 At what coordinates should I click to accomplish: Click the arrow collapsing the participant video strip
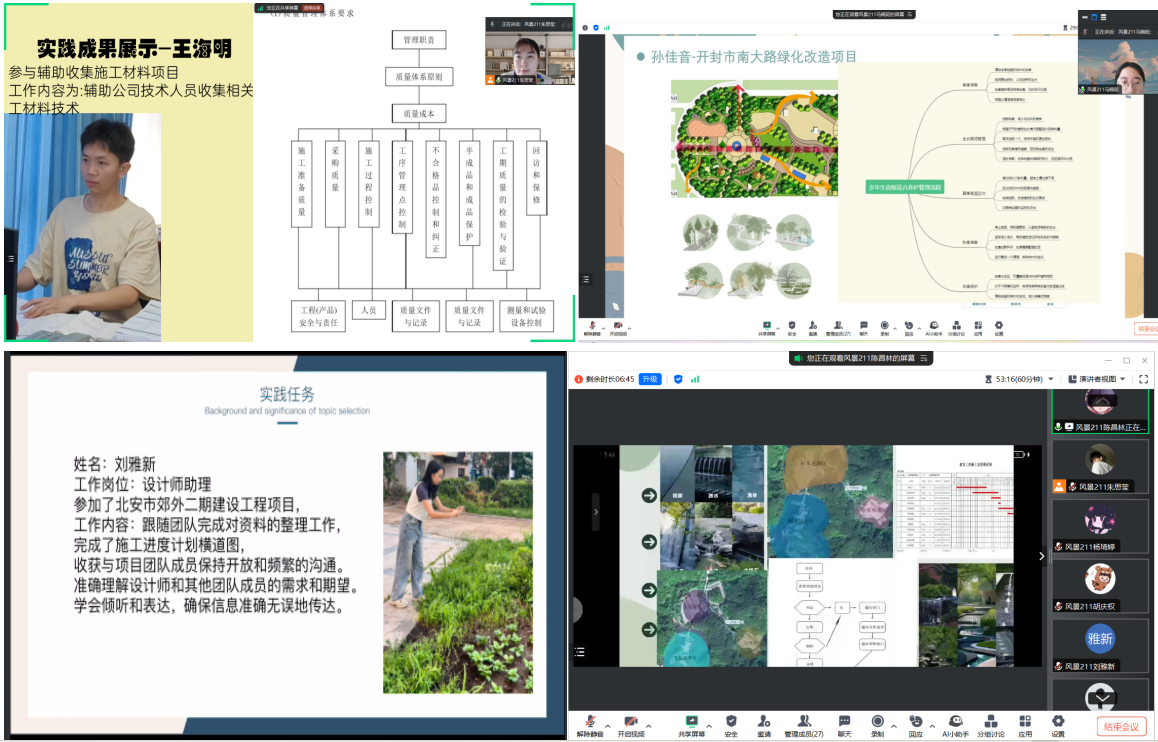click(x=1041, y=556)
